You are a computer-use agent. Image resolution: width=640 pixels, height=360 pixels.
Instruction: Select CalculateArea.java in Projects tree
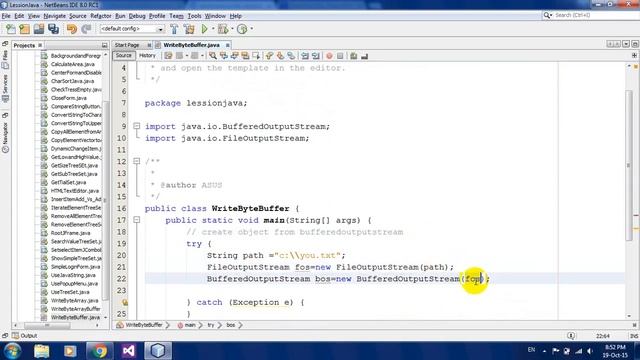pyautogui.click(x=73, y=64)
